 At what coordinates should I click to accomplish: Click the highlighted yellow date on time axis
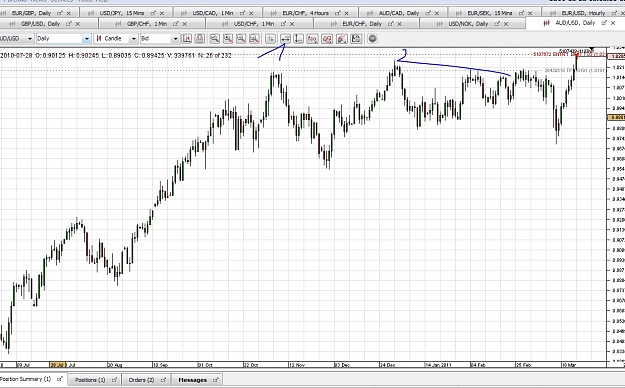click(x=57, y=365)
